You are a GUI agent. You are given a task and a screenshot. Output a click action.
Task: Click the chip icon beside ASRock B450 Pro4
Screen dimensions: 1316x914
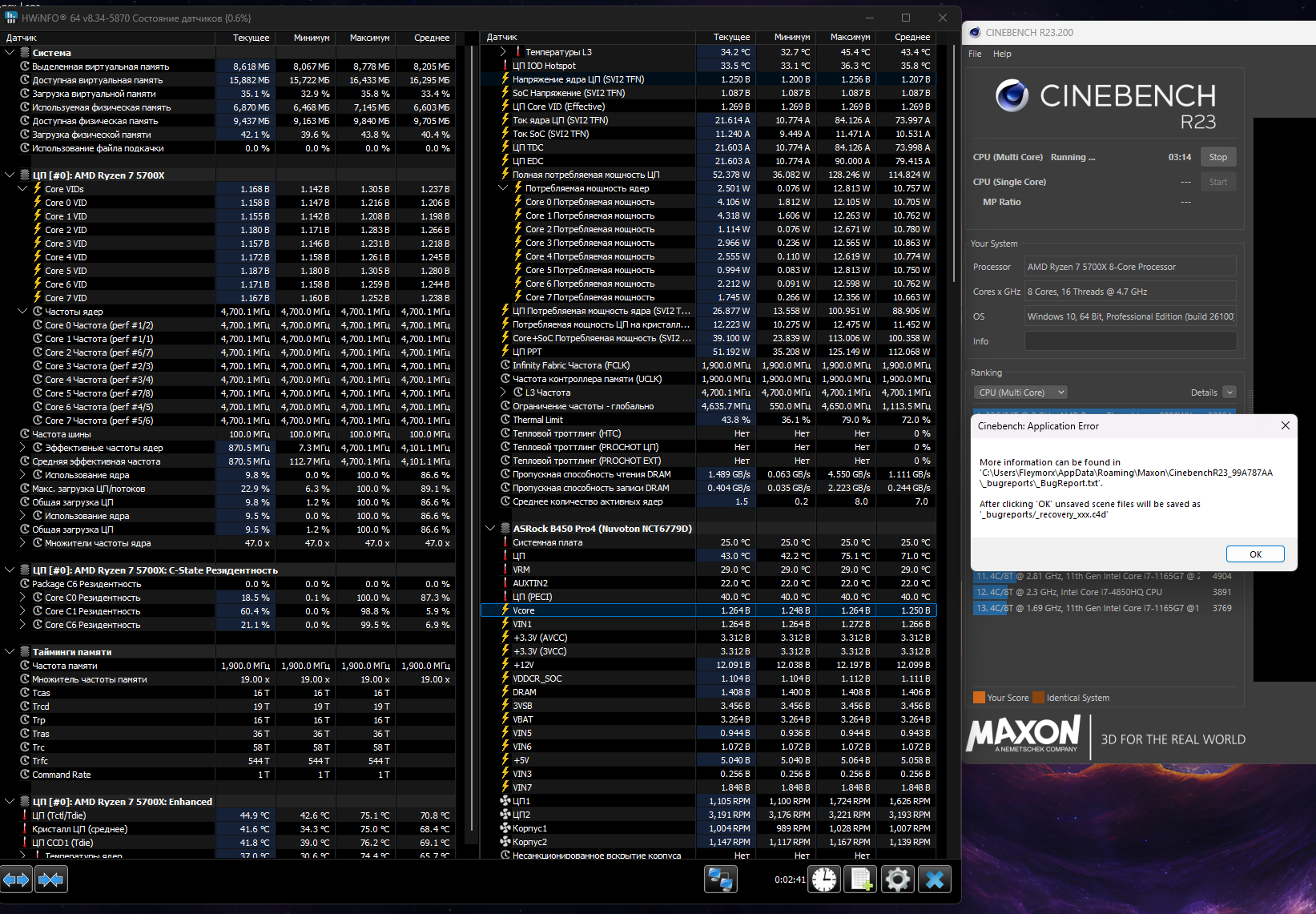click(505, 529)
